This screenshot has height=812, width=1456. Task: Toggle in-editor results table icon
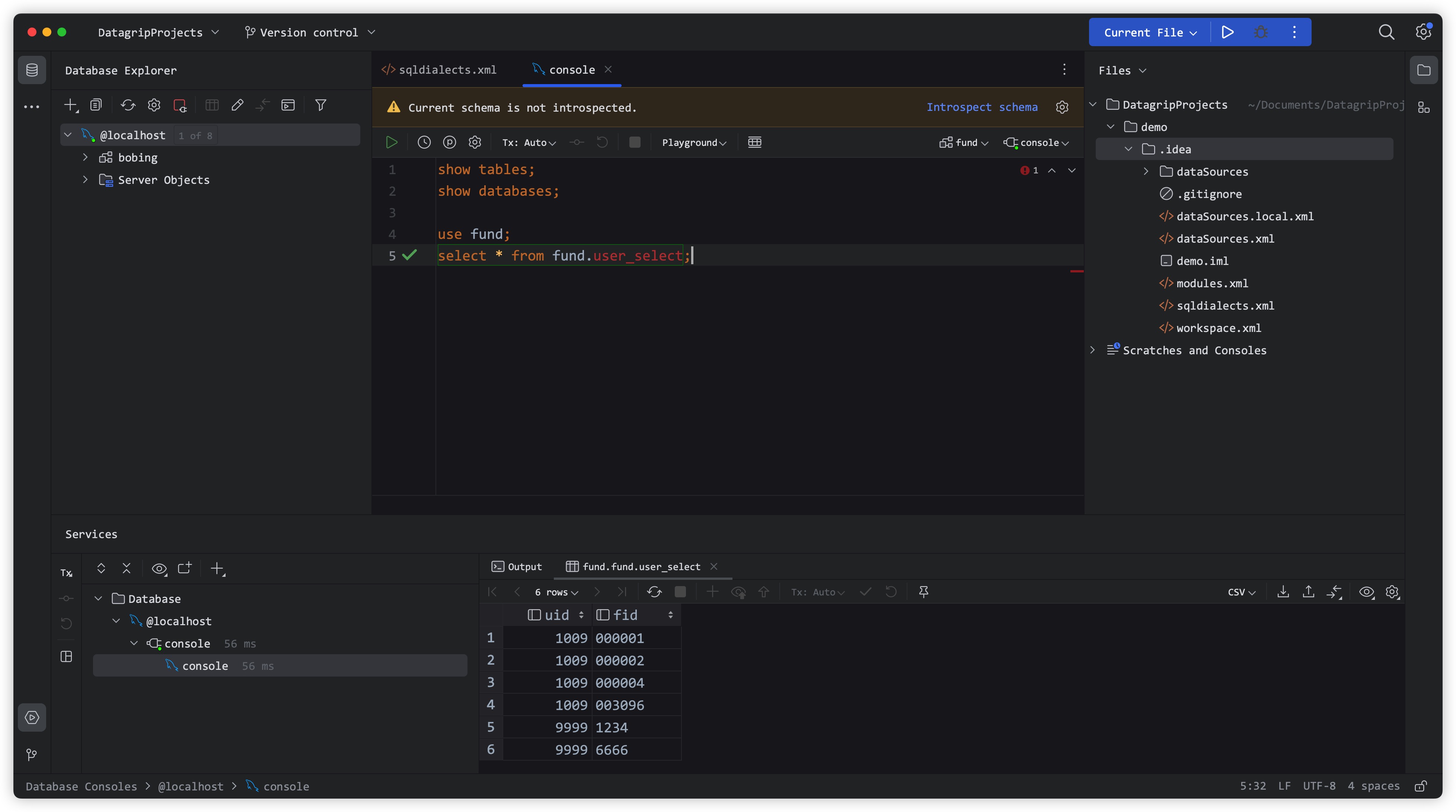point(754,143)
